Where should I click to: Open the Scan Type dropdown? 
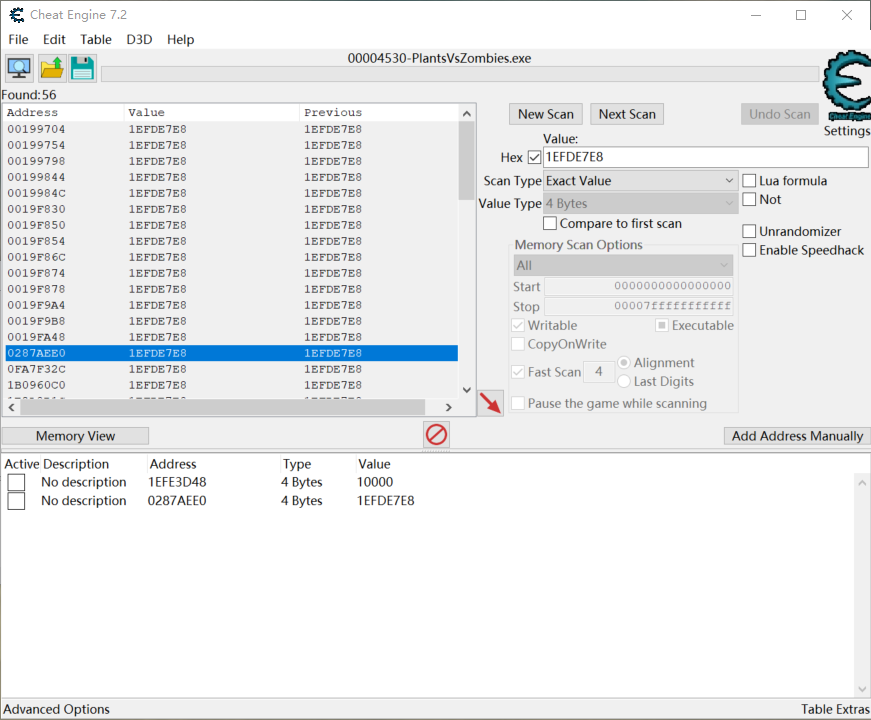640,181
